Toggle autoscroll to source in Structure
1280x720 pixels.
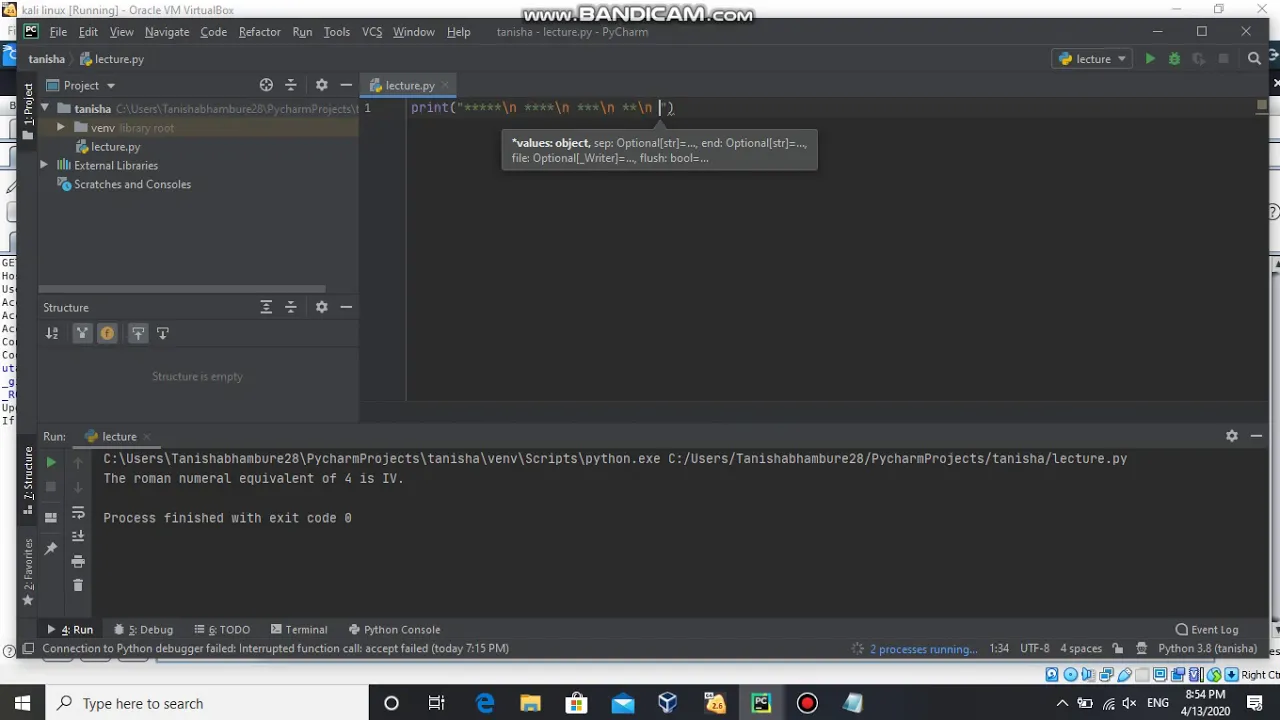[x=138, y=333]
